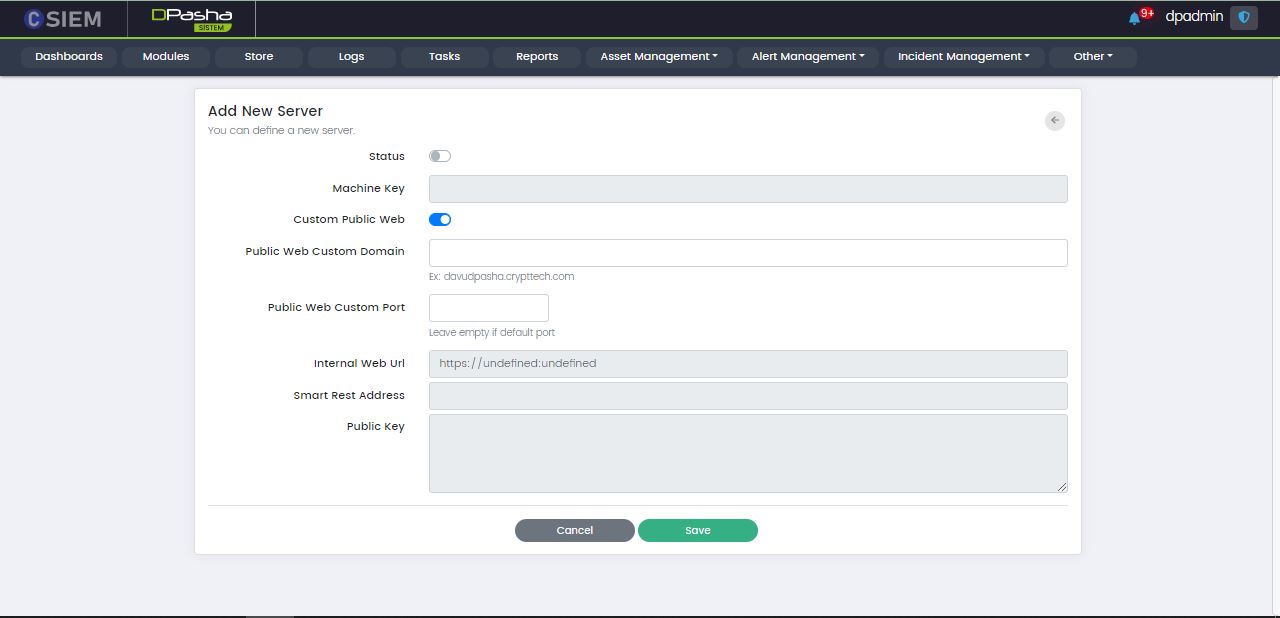Click the CSIEM logo
The width and height of the screenshot is (1280, 618).
pyautogui.click(x=63, y=18)
